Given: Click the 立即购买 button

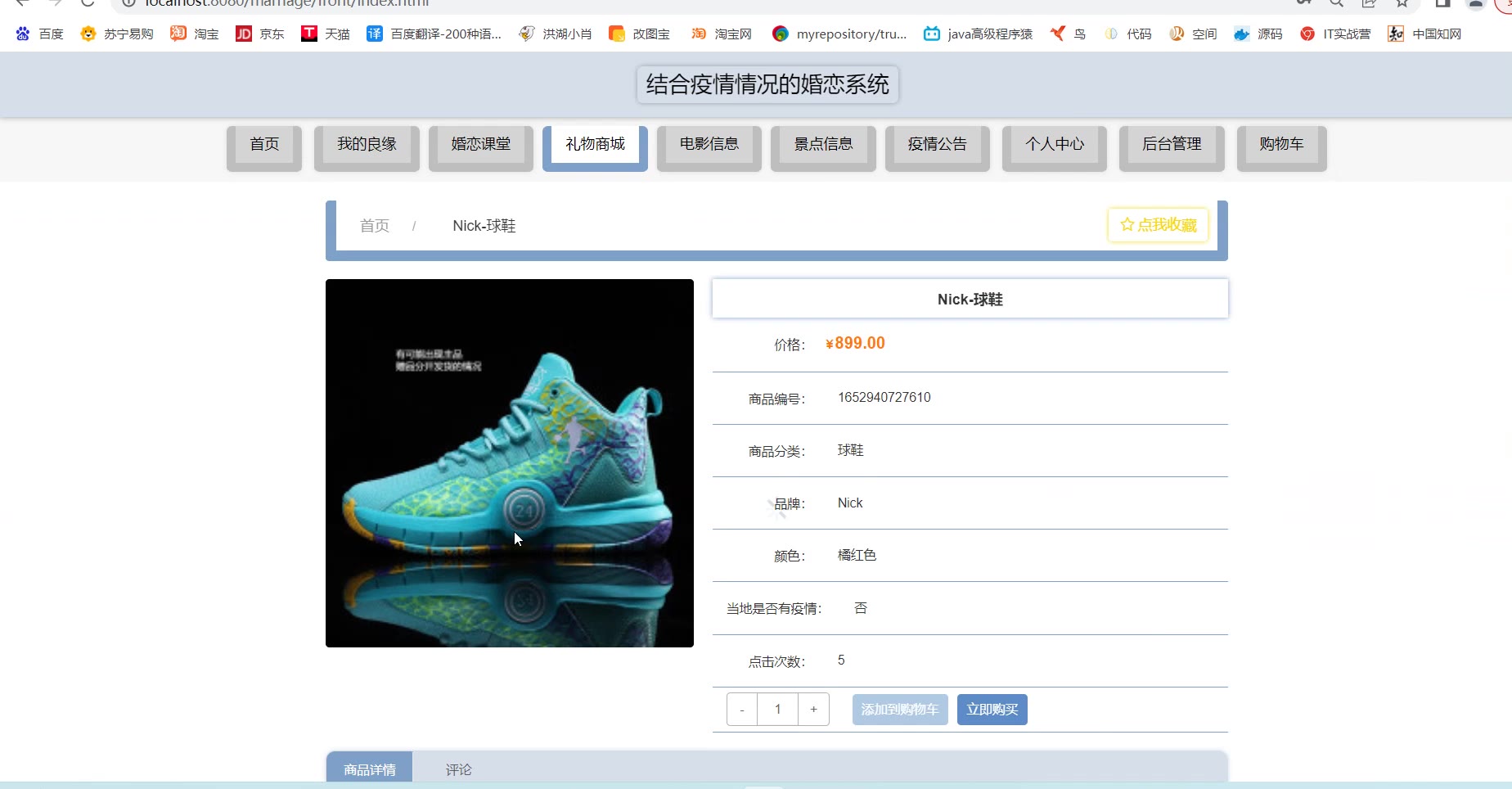Looking at the screenshot, I should (992, 710).
